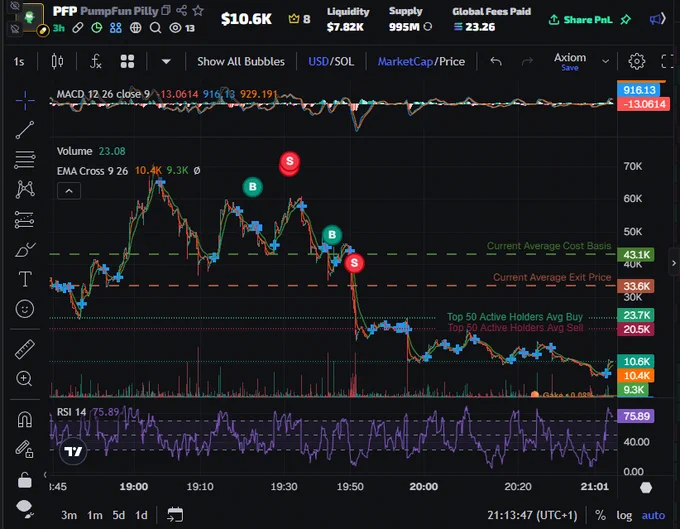This screenshot has width=680, height=529.
Task: Open candlestick chart type selector
Action: [x=57, y=62]
